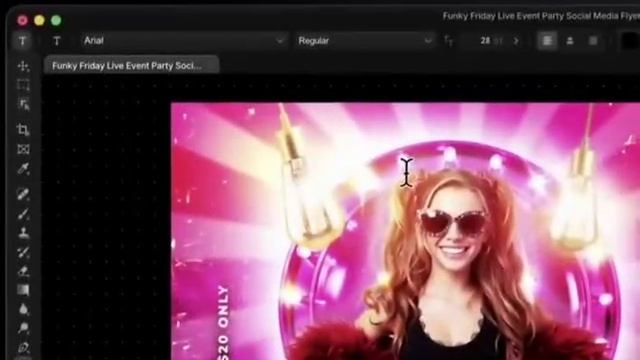Select the Pen tool at toolbar bottom
640x360 pixels.
[x=23, y=347]
